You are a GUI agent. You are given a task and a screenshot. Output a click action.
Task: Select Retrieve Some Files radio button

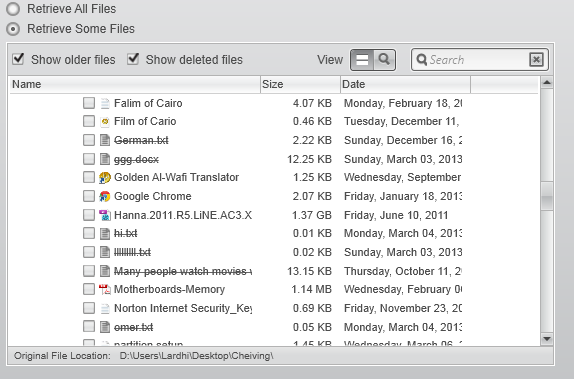pos(13,29)
